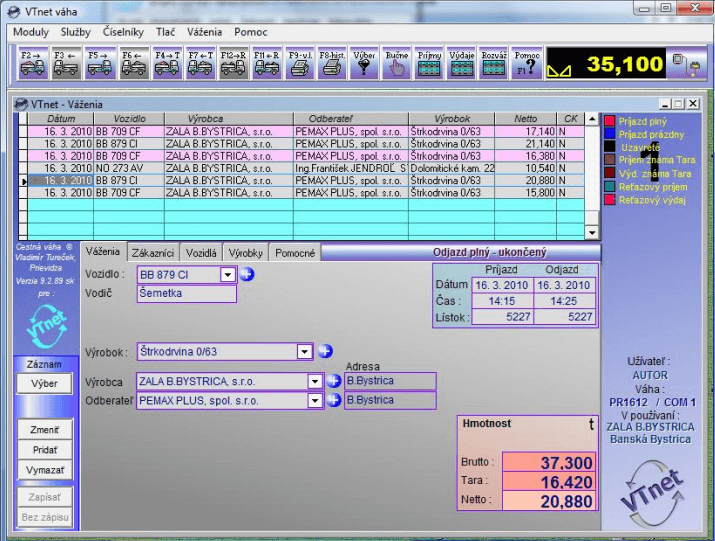Viewport: 715px width, 541px height.
Task: Click the Pridať button
Action: pos(45,450)
